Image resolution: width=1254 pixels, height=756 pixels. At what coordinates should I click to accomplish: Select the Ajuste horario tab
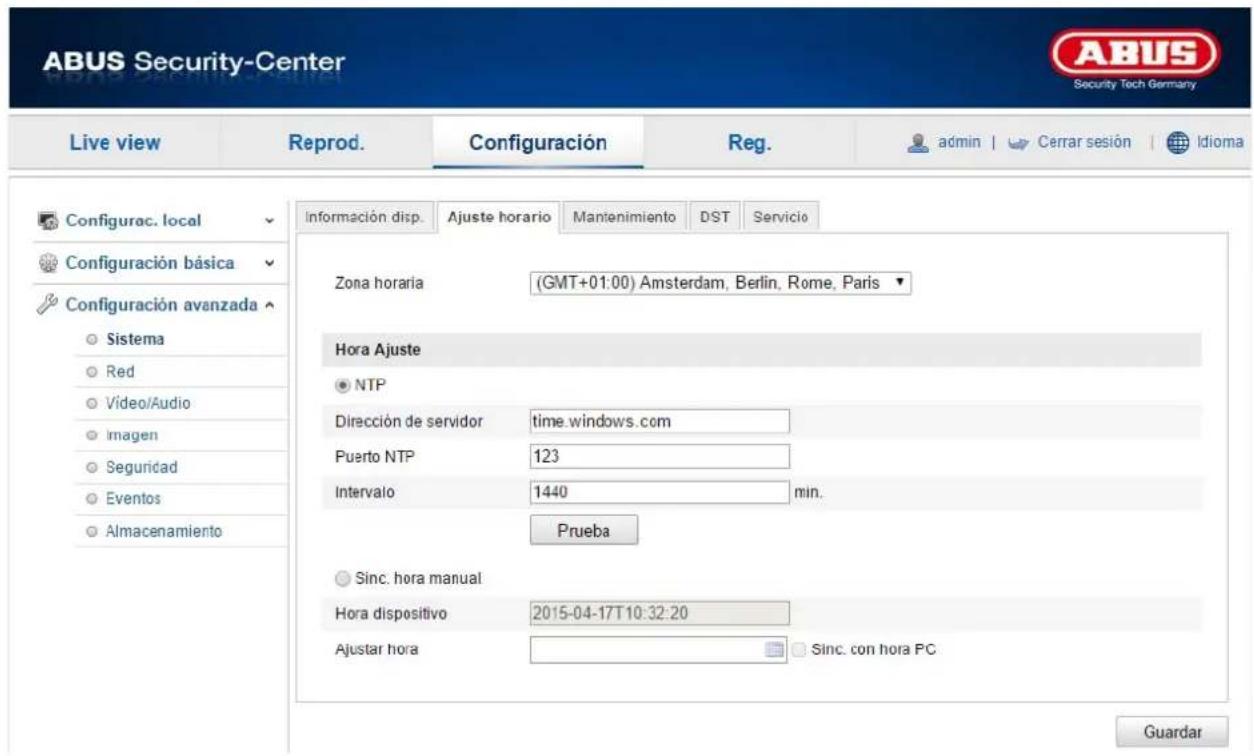tap(499, 216)
